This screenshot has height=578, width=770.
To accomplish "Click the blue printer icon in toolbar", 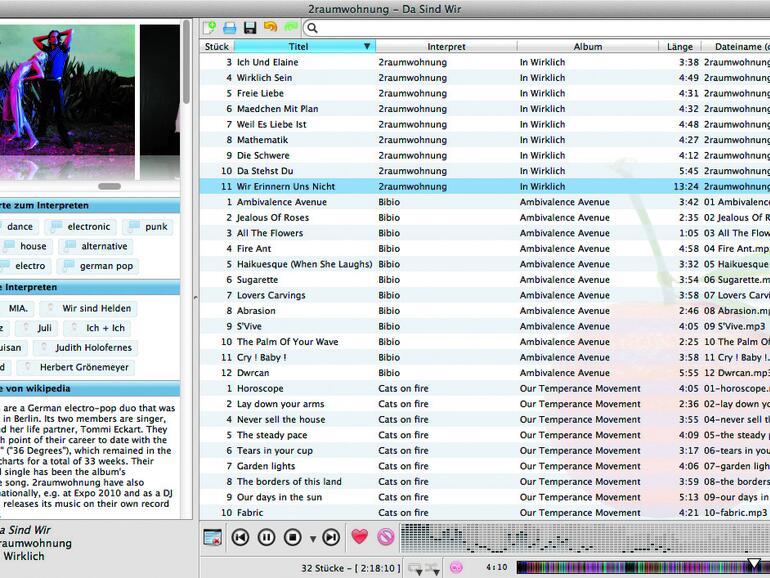I will (x=230, y=27).
